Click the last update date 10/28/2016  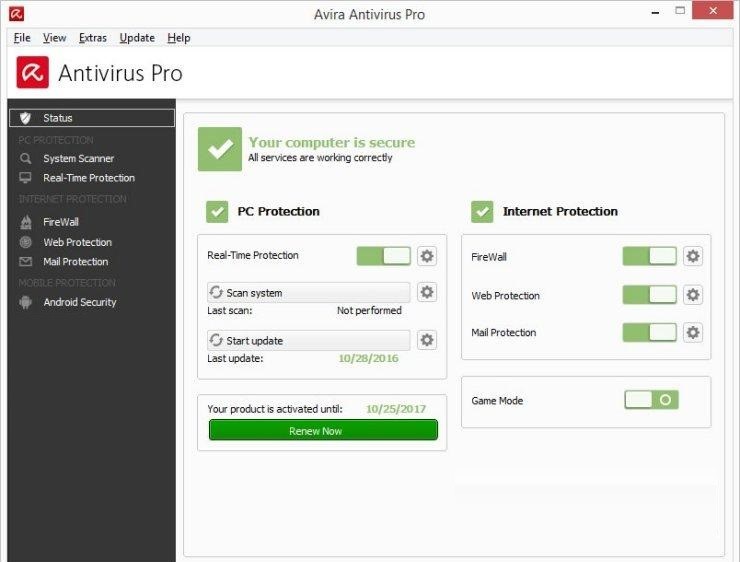point(368,358)
